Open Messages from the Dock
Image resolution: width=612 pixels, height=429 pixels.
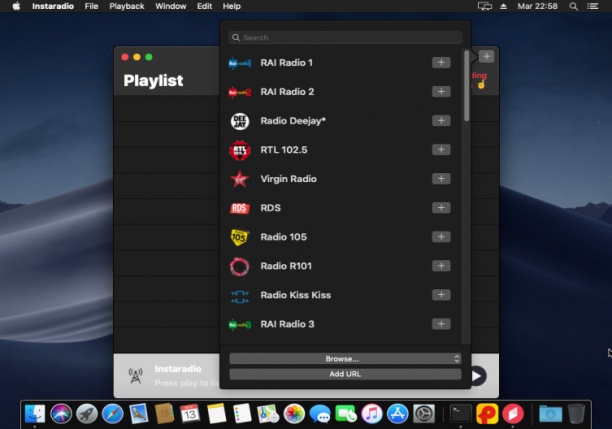(320, 414)
